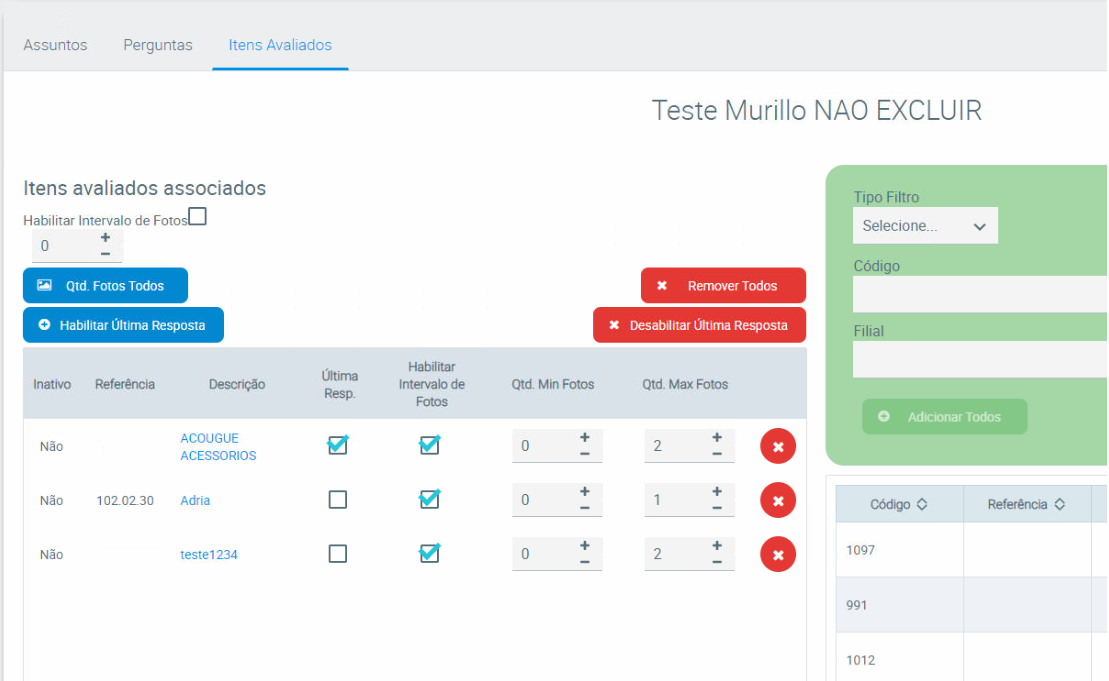Increase Qtd. Min Fotos for ACOUGUE ACESSORIOS

pos(584,438)
